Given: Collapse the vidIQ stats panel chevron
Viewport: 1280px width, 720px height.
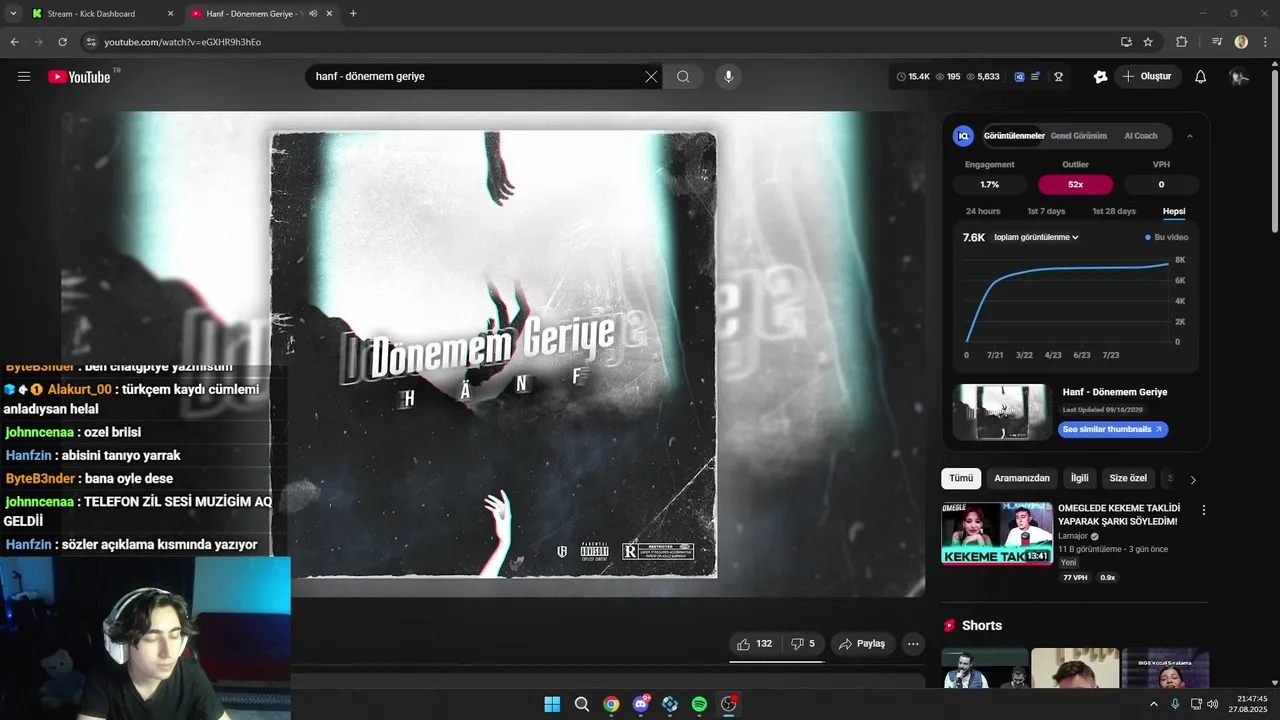Looking at the screenshot, I should point(1189,136).
